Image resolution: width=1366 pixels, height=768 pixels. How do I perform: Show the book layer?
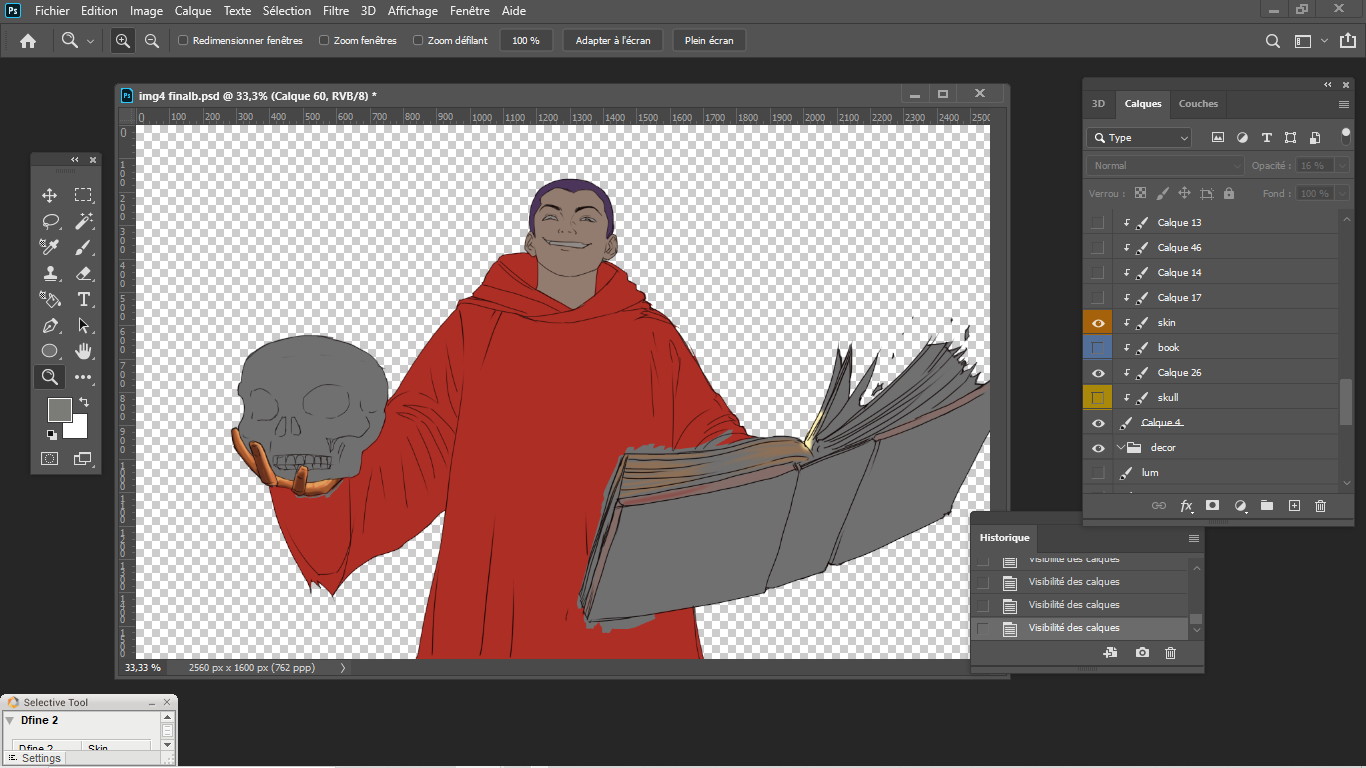pyautogui.click(x=1098, y=348)
